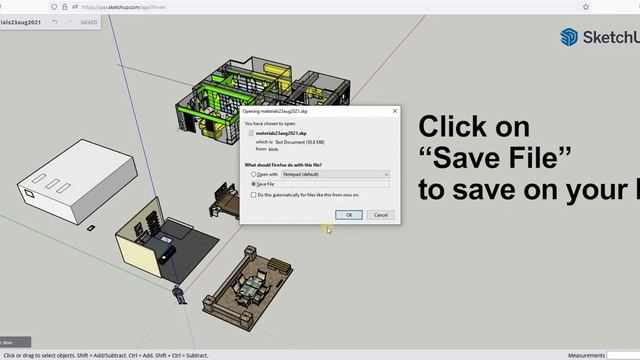Click the model name ending in 23aug2021
The width and height of the screenshot is (640, 360).
coord(20,22)
